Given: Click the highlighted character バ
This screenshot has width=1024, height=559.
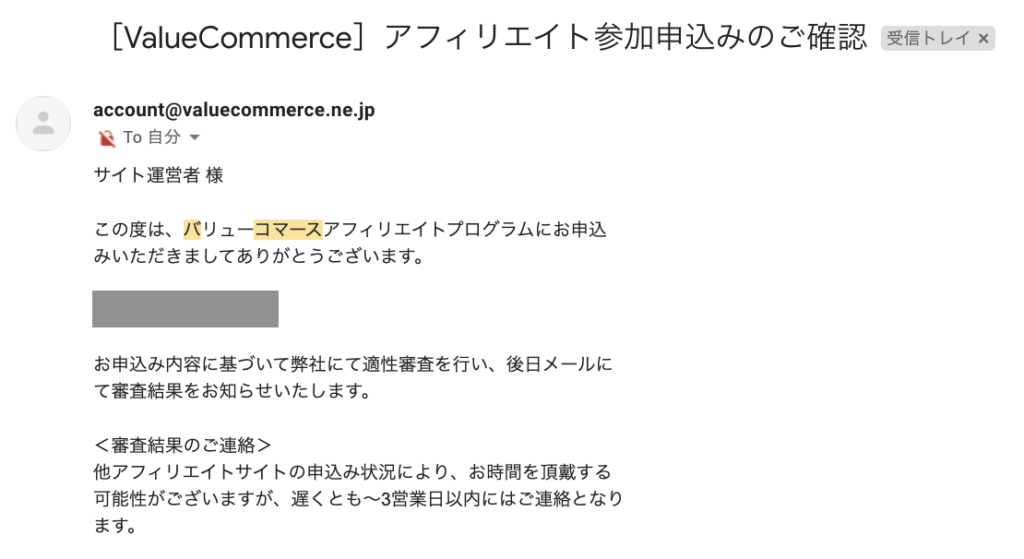Looking at the screenshot, I should coord(192,229).
